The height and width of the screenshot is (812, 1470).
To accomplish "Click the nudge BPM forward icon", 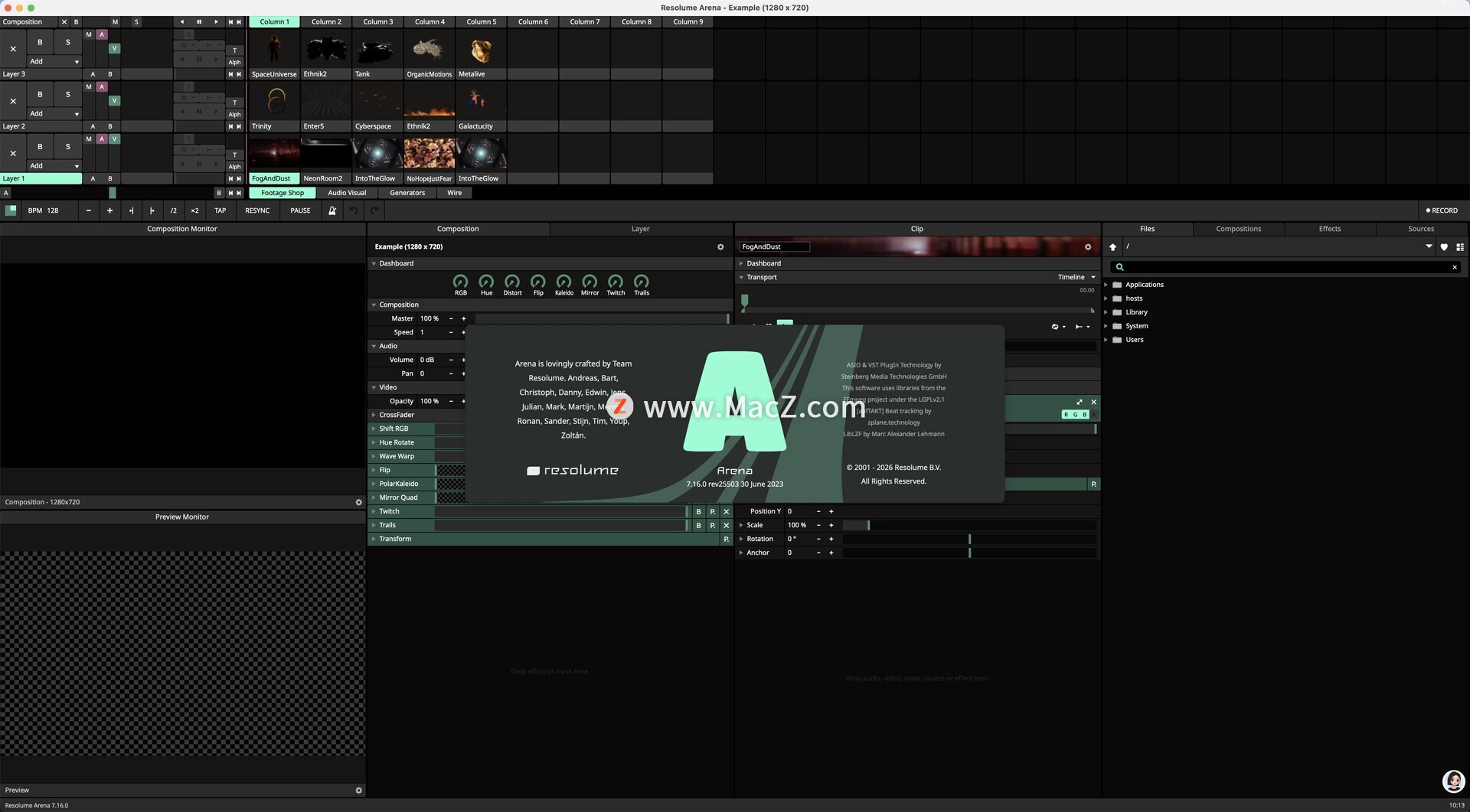I will pyautogui.click(x=152, y=210).
